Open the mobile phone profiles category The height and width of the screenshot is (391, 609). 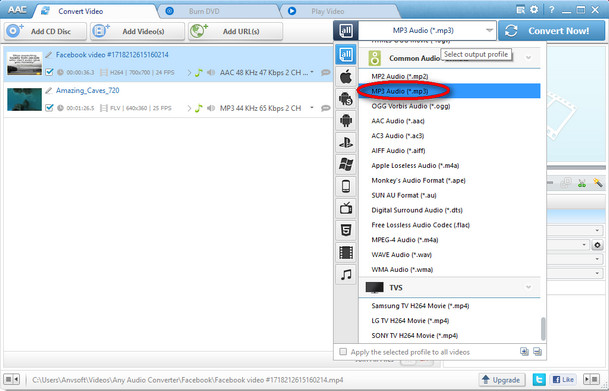point(346,187)
